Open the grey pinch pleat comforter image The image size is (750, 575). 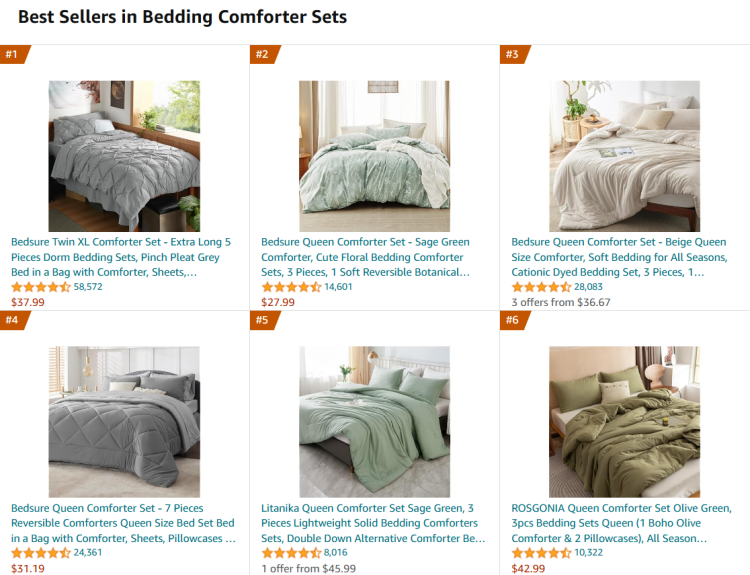[x=124, y=156]
